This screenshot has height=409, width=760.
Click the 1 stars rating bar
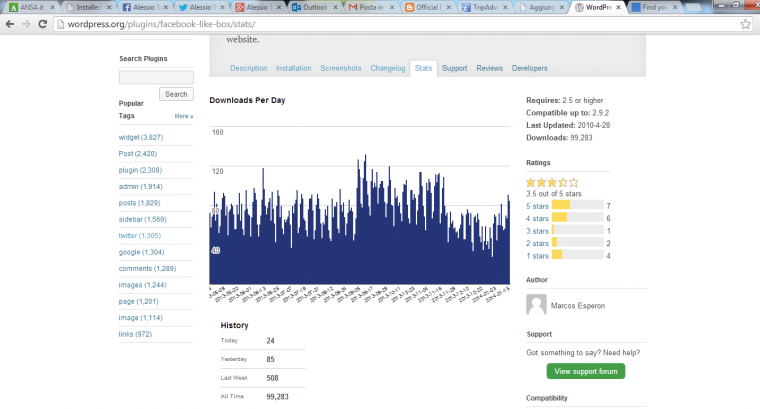(578, 254)
